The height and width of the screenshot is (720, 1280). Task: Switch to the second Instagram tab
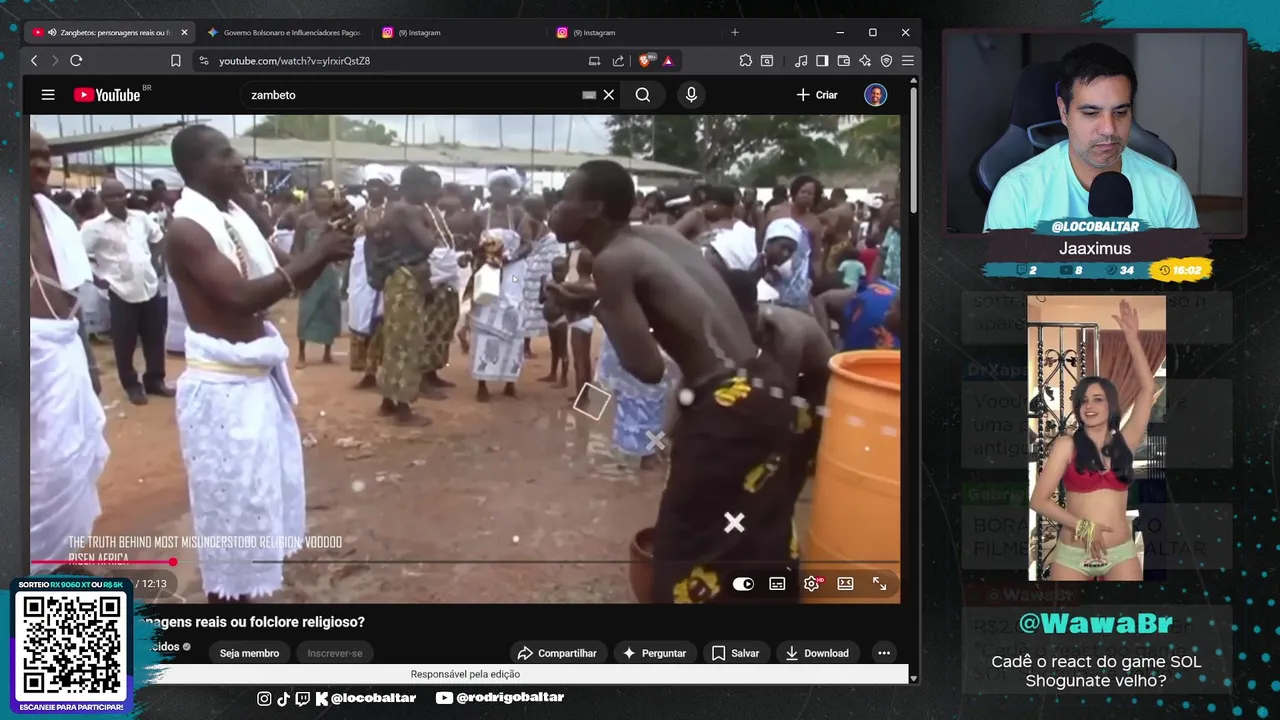(x=634, y=33)
